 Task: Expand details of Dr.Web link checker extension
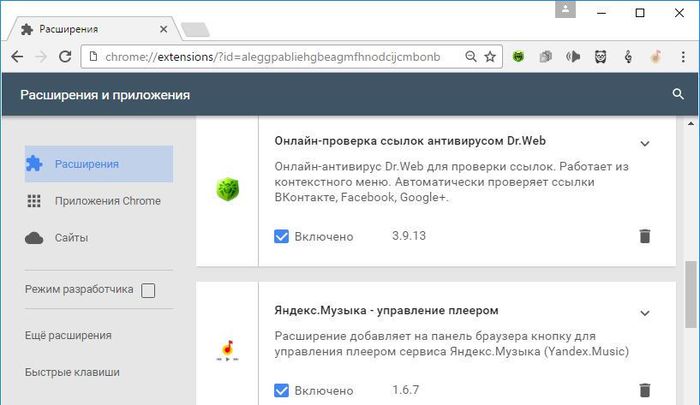[x=645, y=143]
